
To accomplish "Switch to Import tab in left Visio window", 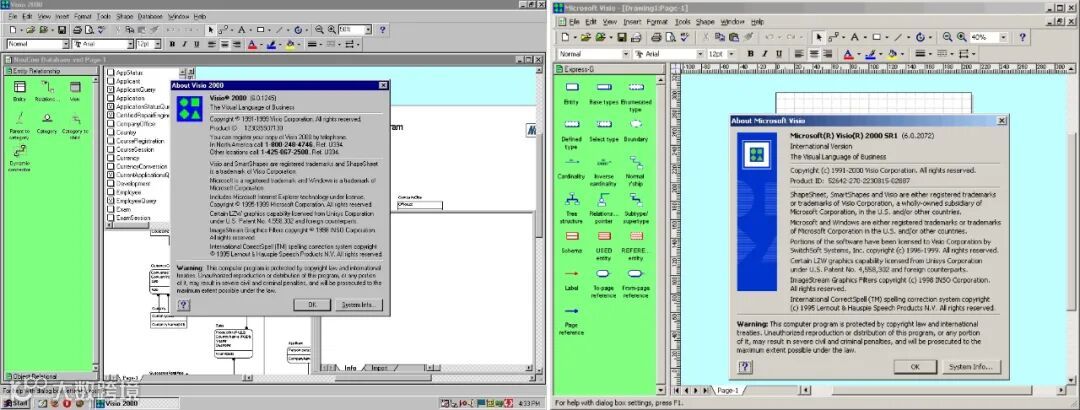I will point(380,368).
